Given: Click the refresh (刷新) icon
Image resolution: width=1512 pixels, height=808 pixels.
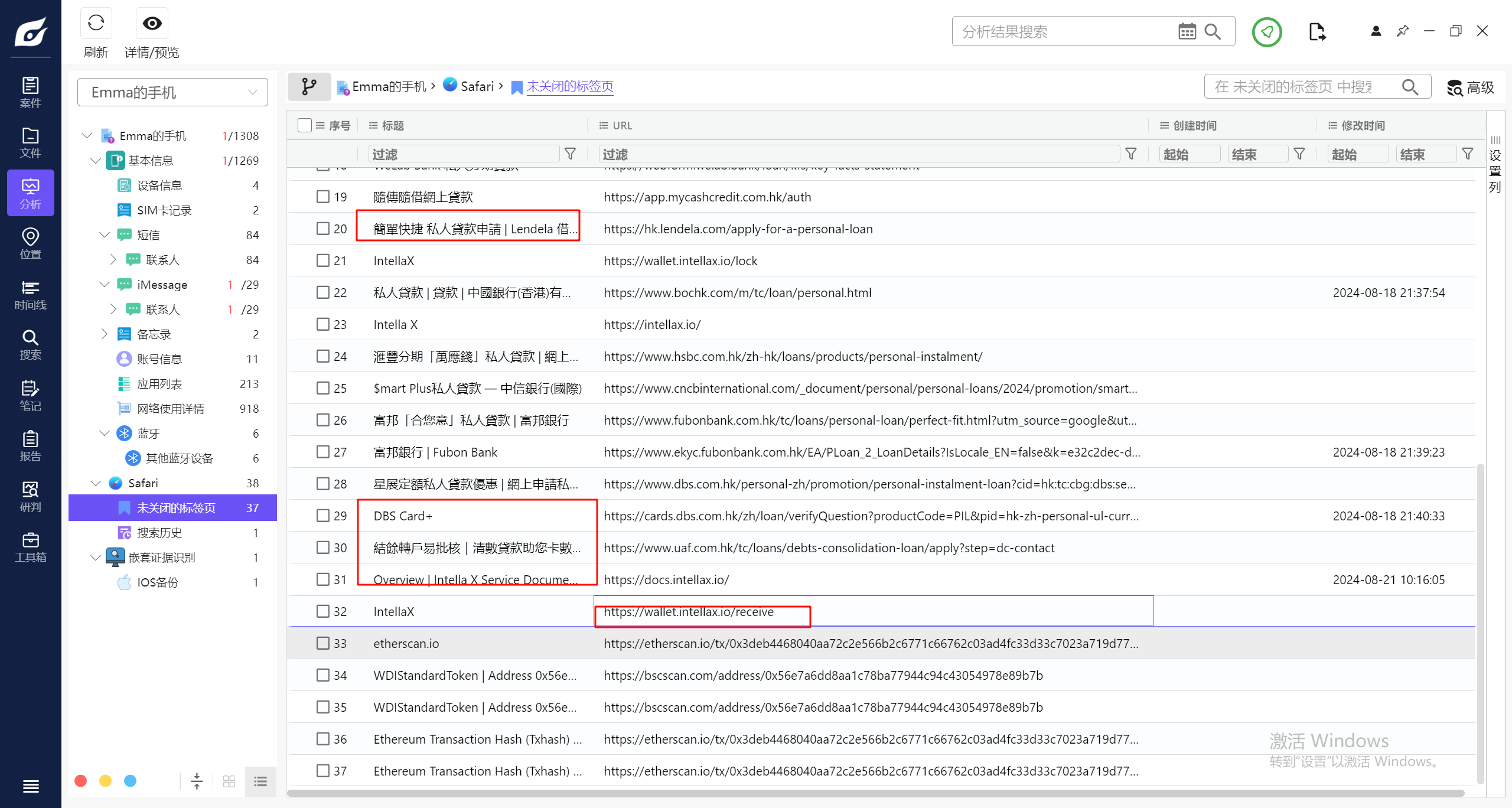Looking at the screenshot, I should [x=96, y=24].
